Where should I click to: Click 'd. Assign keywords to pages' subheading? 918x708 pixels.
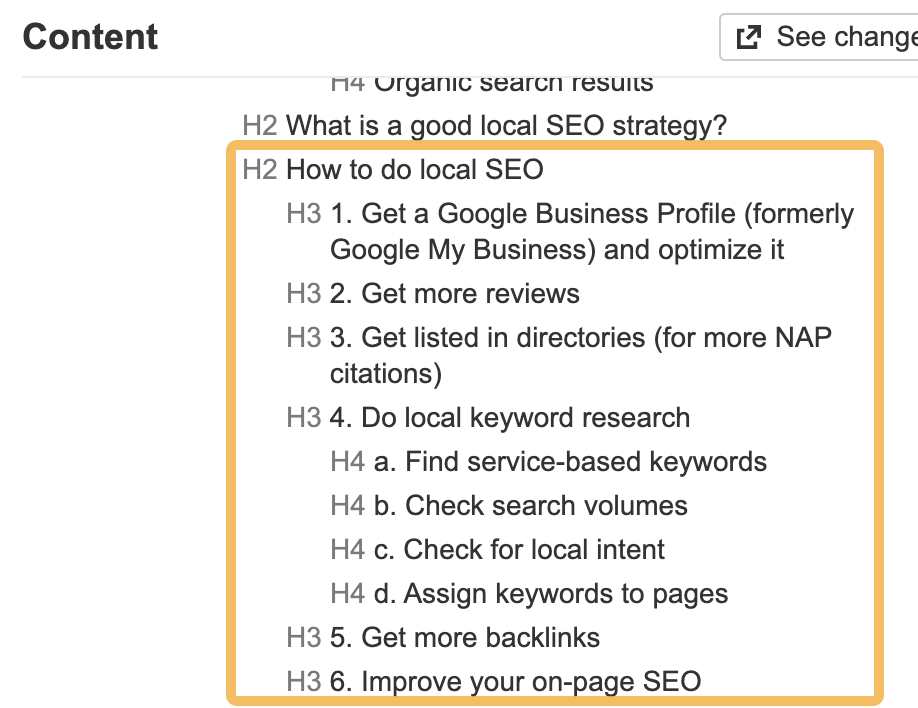[x=551, y=594]
